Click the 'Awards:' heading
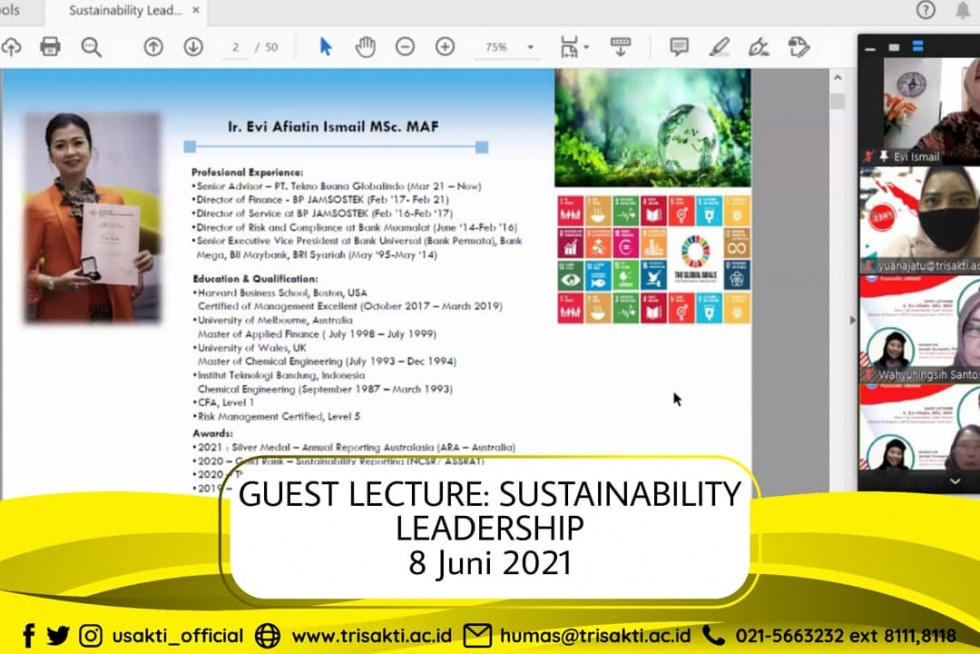Screen dimensions: 980x654 [212, 433]
